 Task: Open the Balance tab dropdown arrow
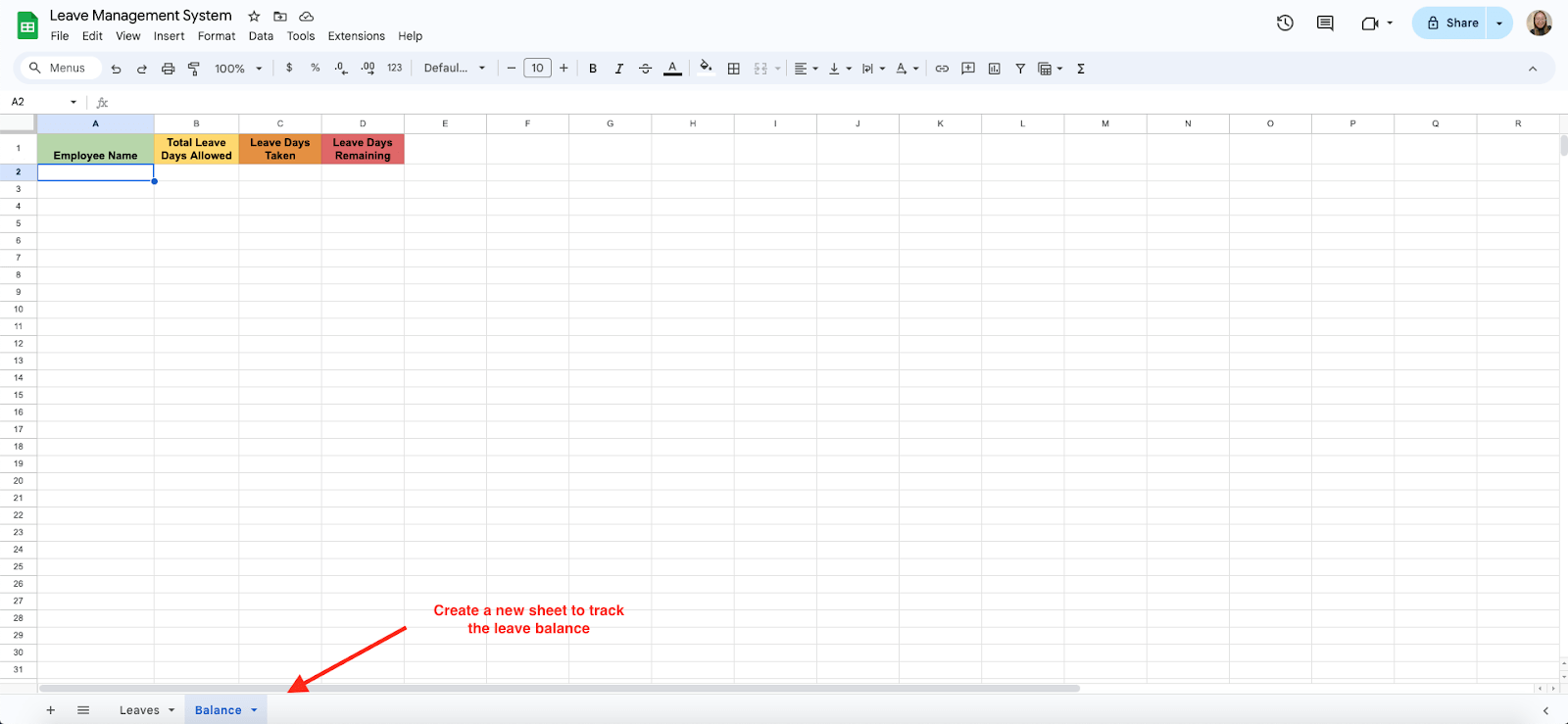(x=254, y=710)
